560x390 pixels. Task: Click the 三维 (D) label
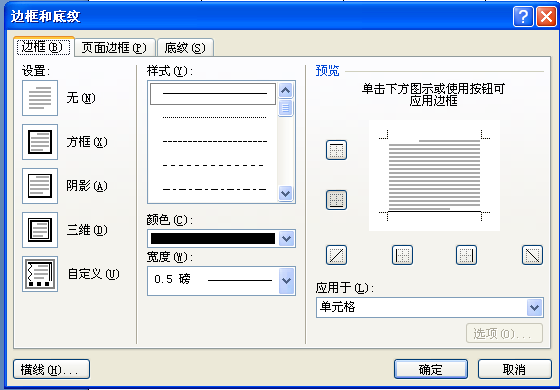tap(86, 230)
